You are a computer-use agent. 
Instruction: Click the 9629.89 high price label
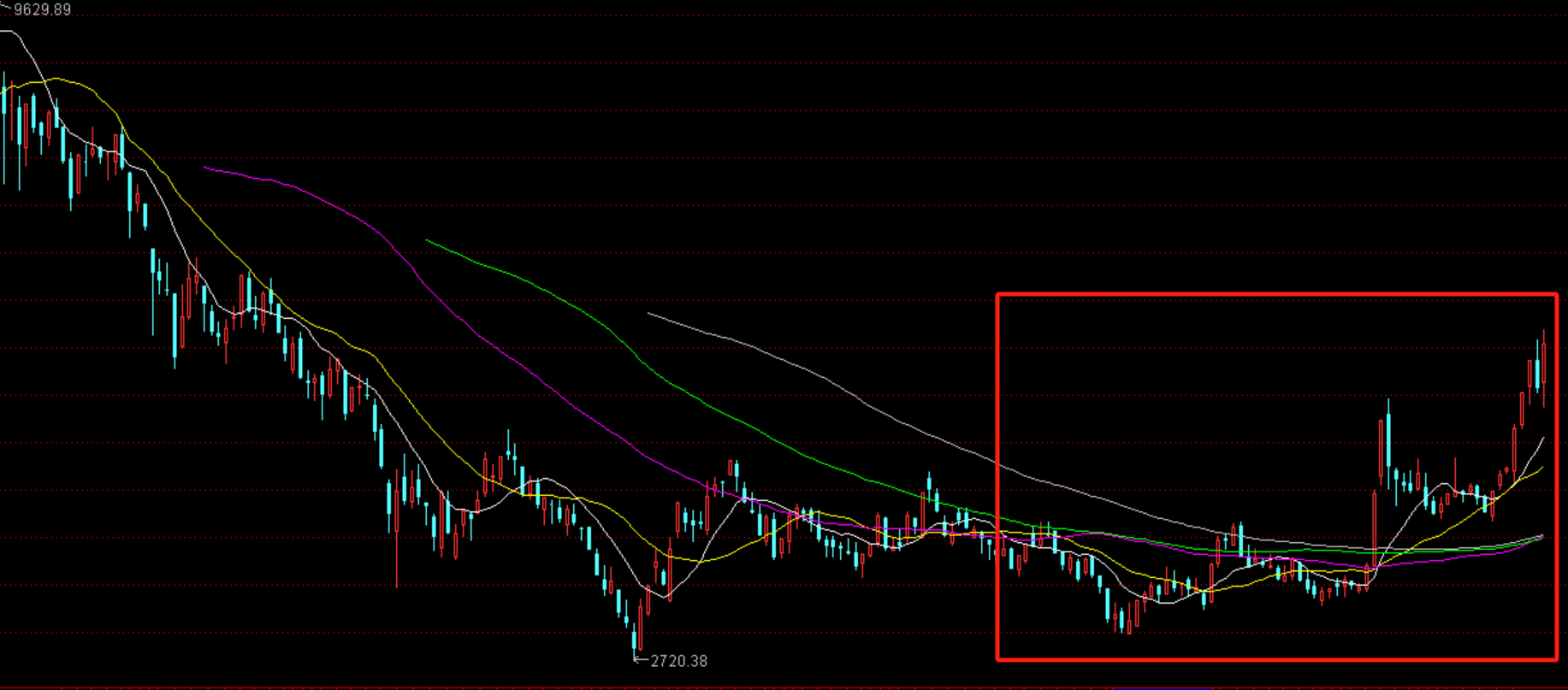tap(43, 9)
